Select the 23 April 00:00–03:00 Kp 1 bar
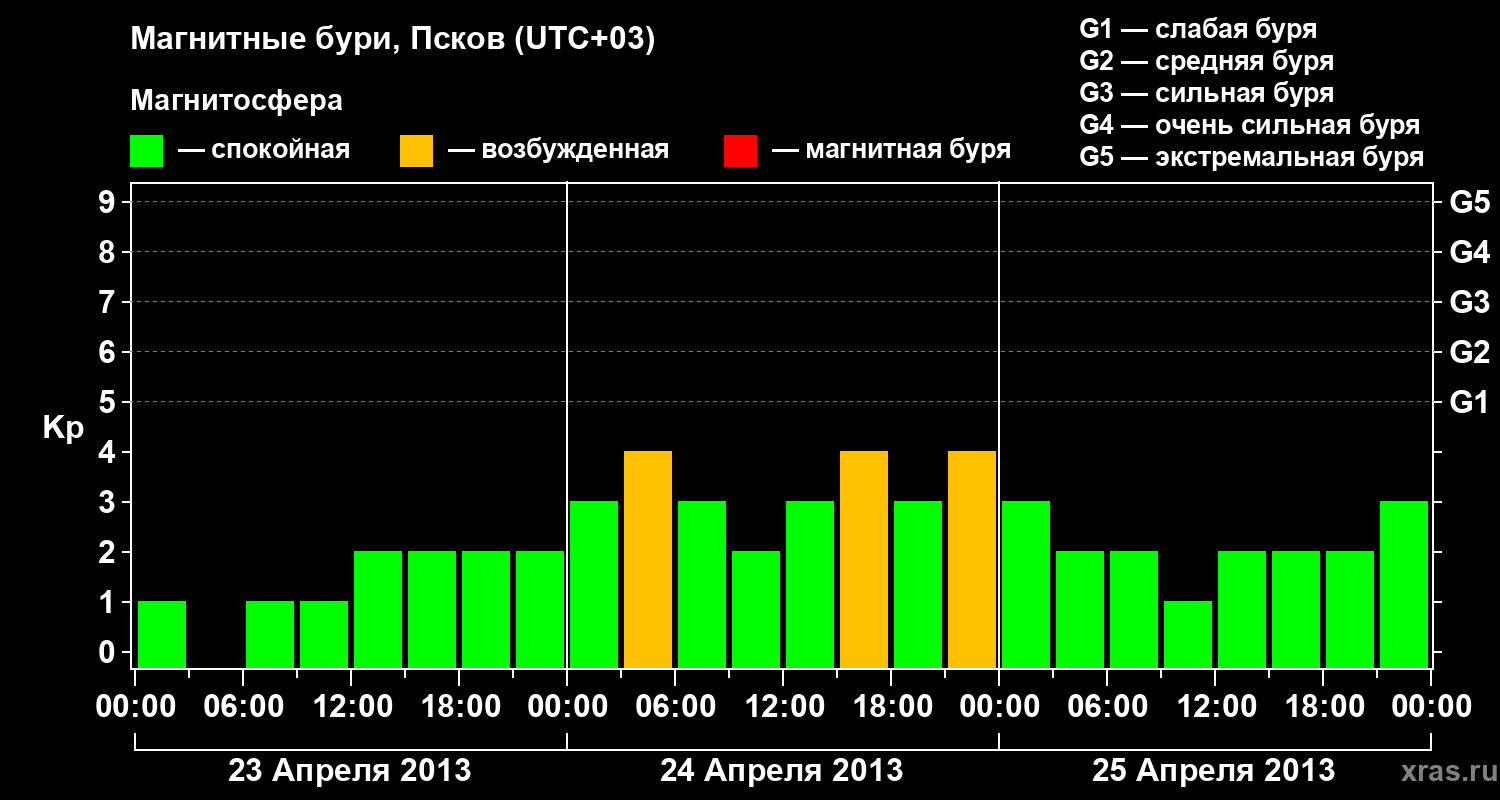 162,634
